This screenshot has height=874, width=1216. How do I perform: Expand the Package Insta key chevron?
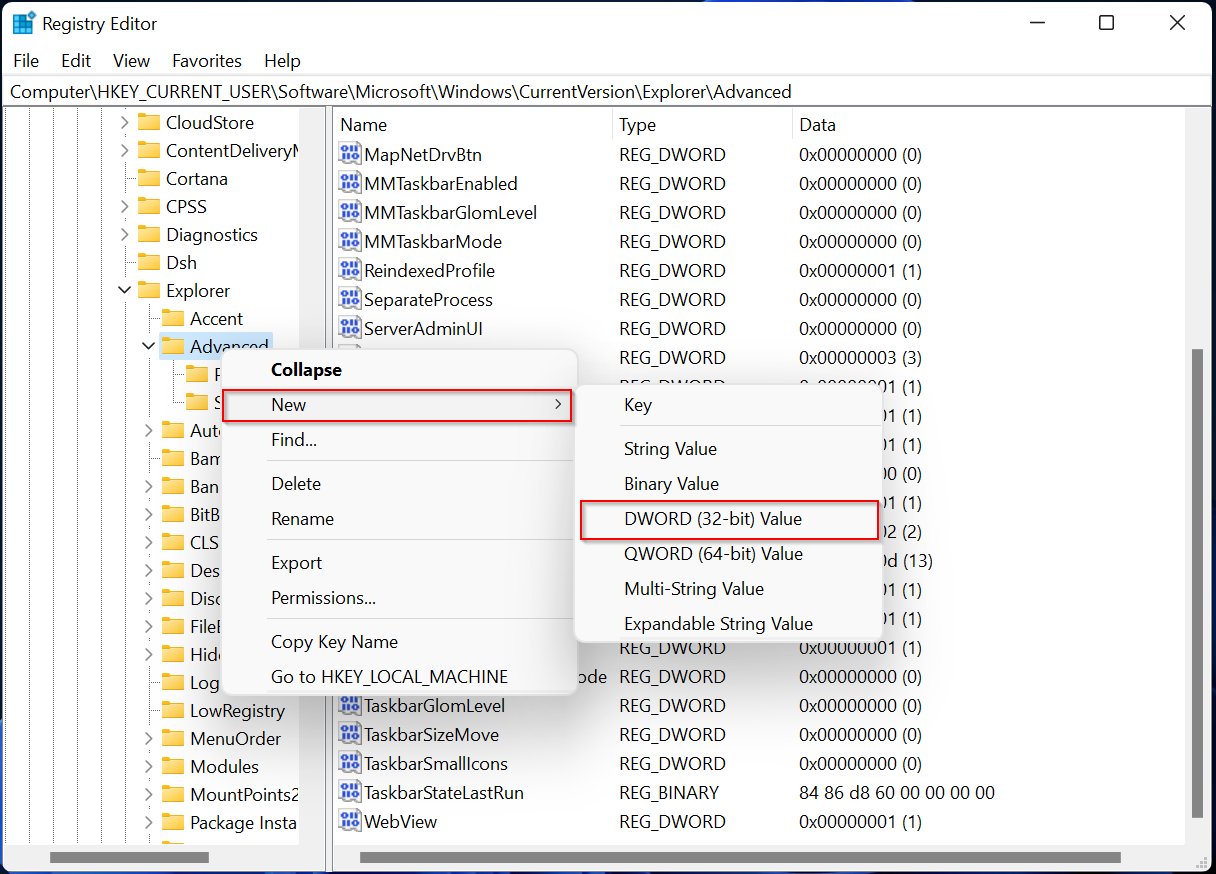click(x=148, y=822)
